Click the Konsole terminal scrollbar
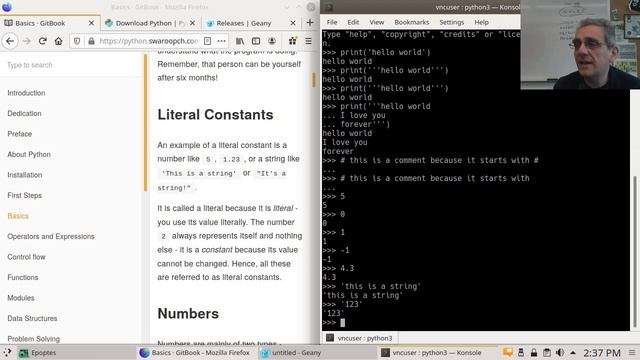 tap(634, 251)
